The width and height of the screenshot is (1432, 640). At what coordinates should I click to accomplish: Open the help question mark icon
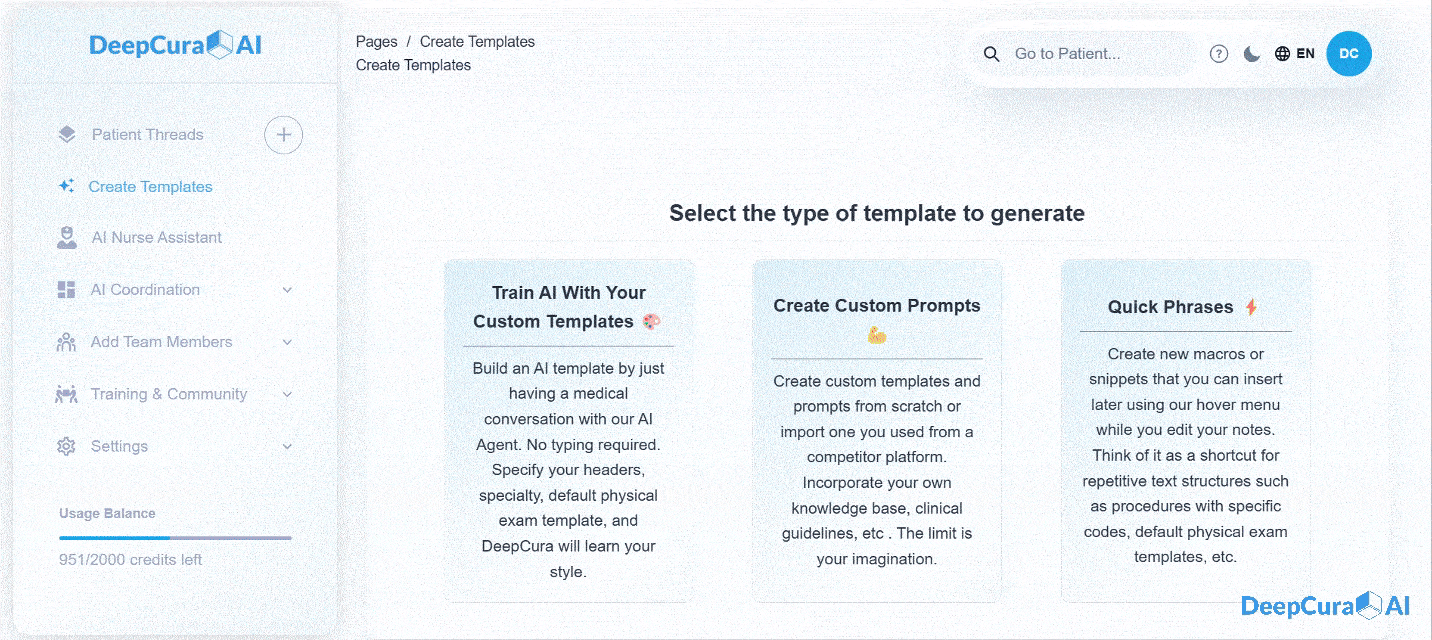coord(1218,54)
